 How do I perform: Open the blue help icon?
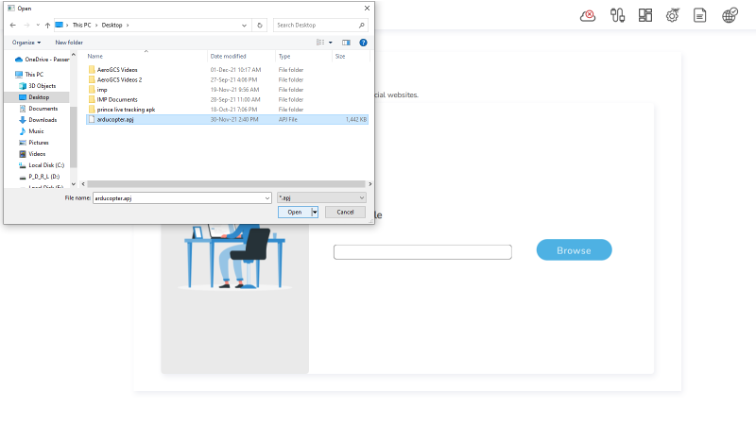(363, 42)
